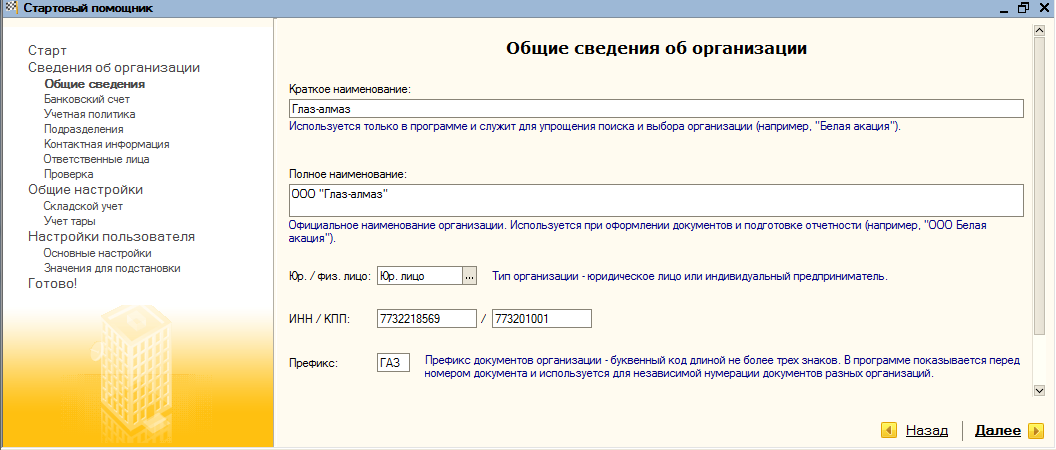Image resolution: width=1056 pixels, height=450 pixels.
Task: Restore the Стартовый помощник window size
Action: (1024, 9)
